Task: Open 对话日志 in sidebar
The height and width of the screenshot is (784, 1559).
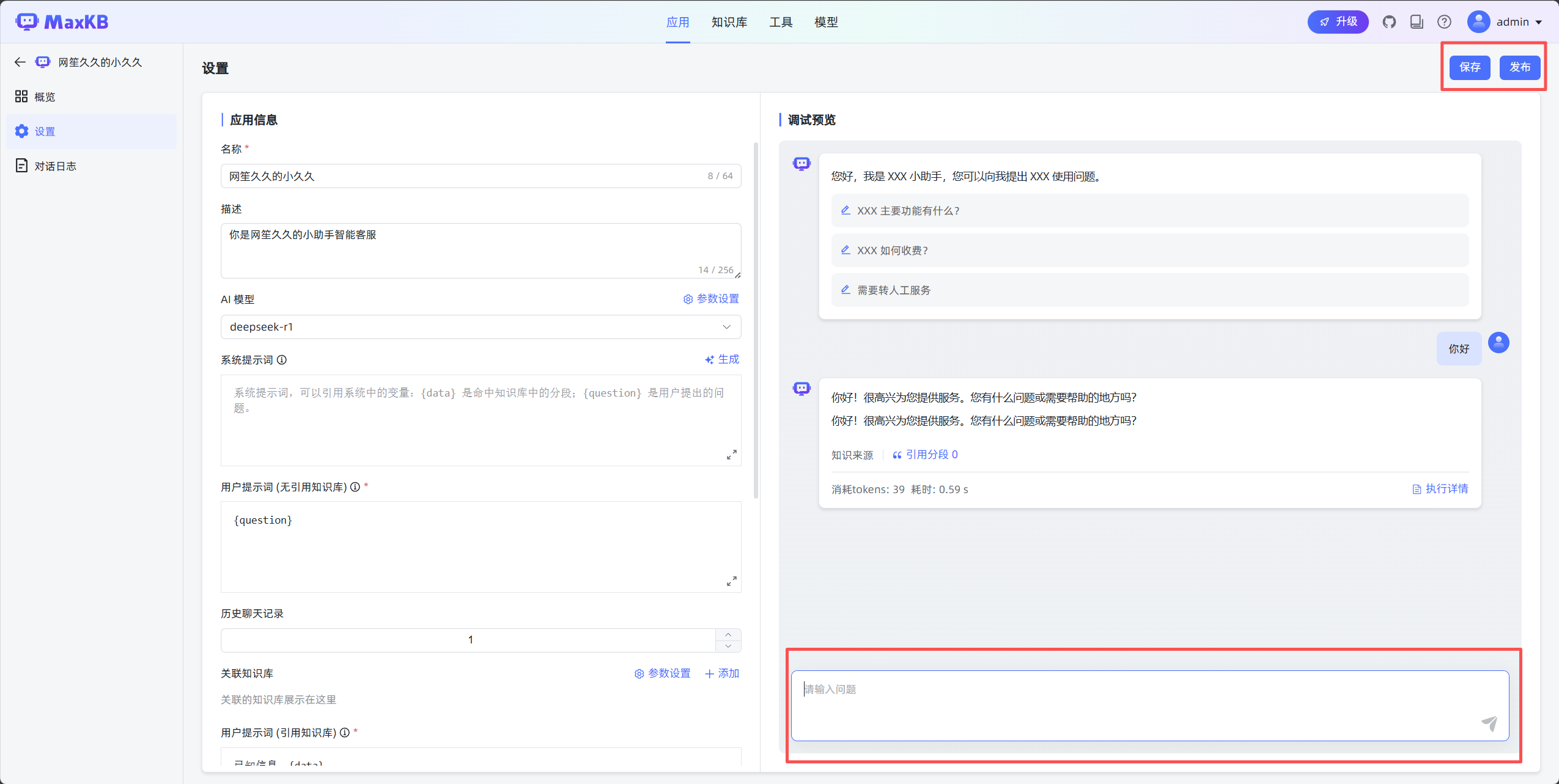Action: [55, 166]
